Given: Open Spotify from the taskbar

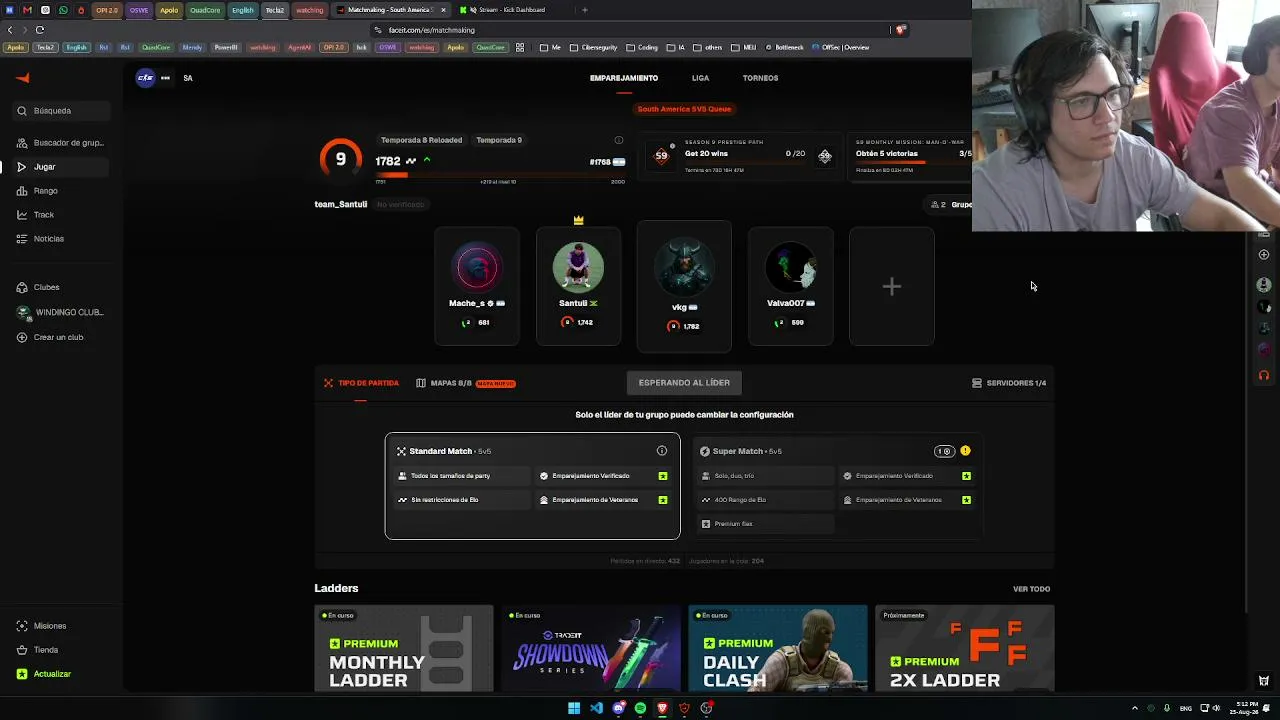Looking at the screenshot, I should (640, 709).
